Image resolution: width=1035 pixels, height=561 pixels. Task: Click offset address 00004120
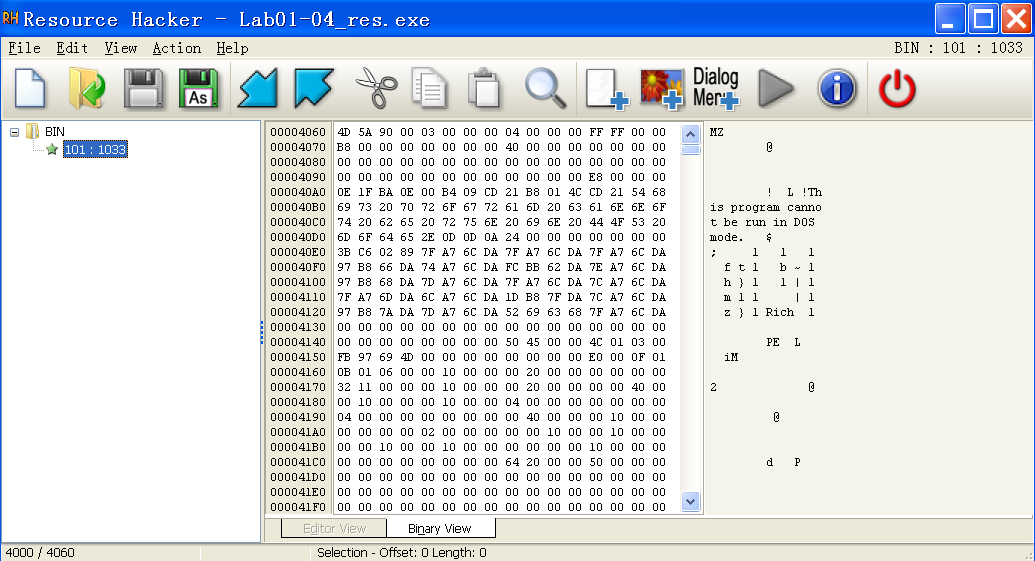pos(298,312)
